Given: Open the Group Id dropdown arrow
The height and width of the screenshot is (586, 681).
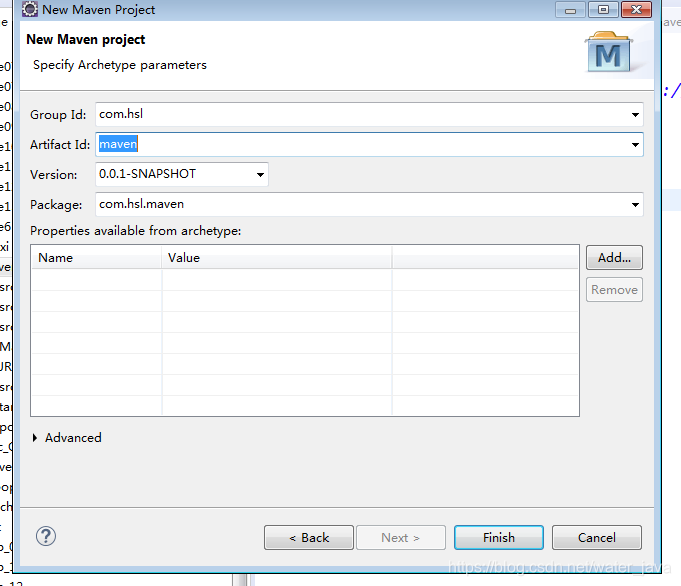Looking at the screenshot, I should click(x=635, y=115).
